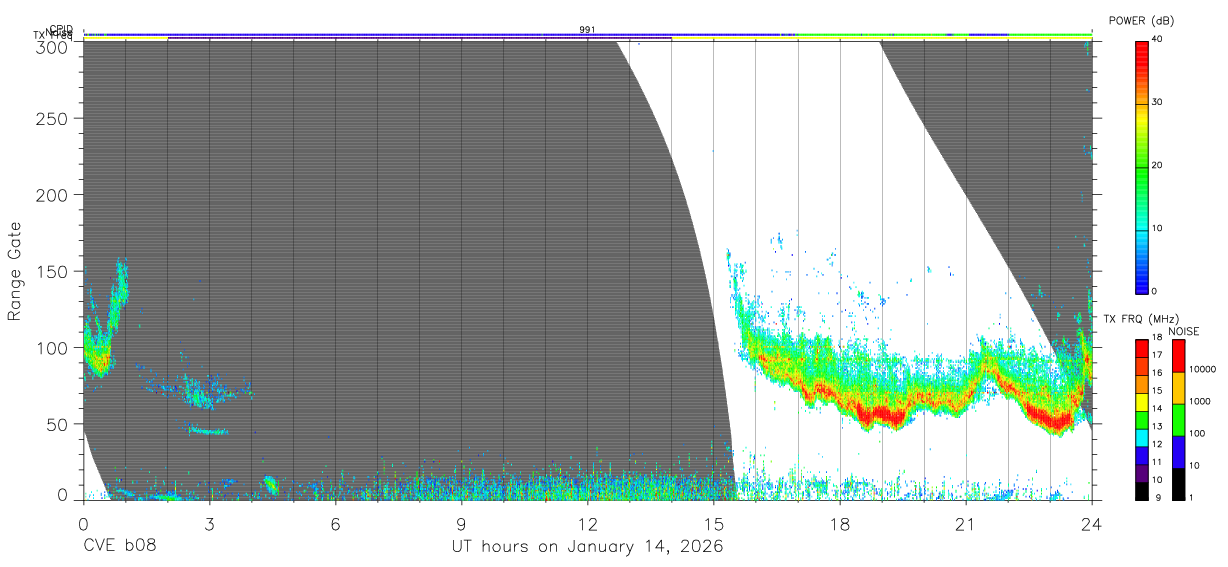Click the 300 tick on Range Gate axis
The height and width of the screenshot is (567, 1228).
coord(54,48)
